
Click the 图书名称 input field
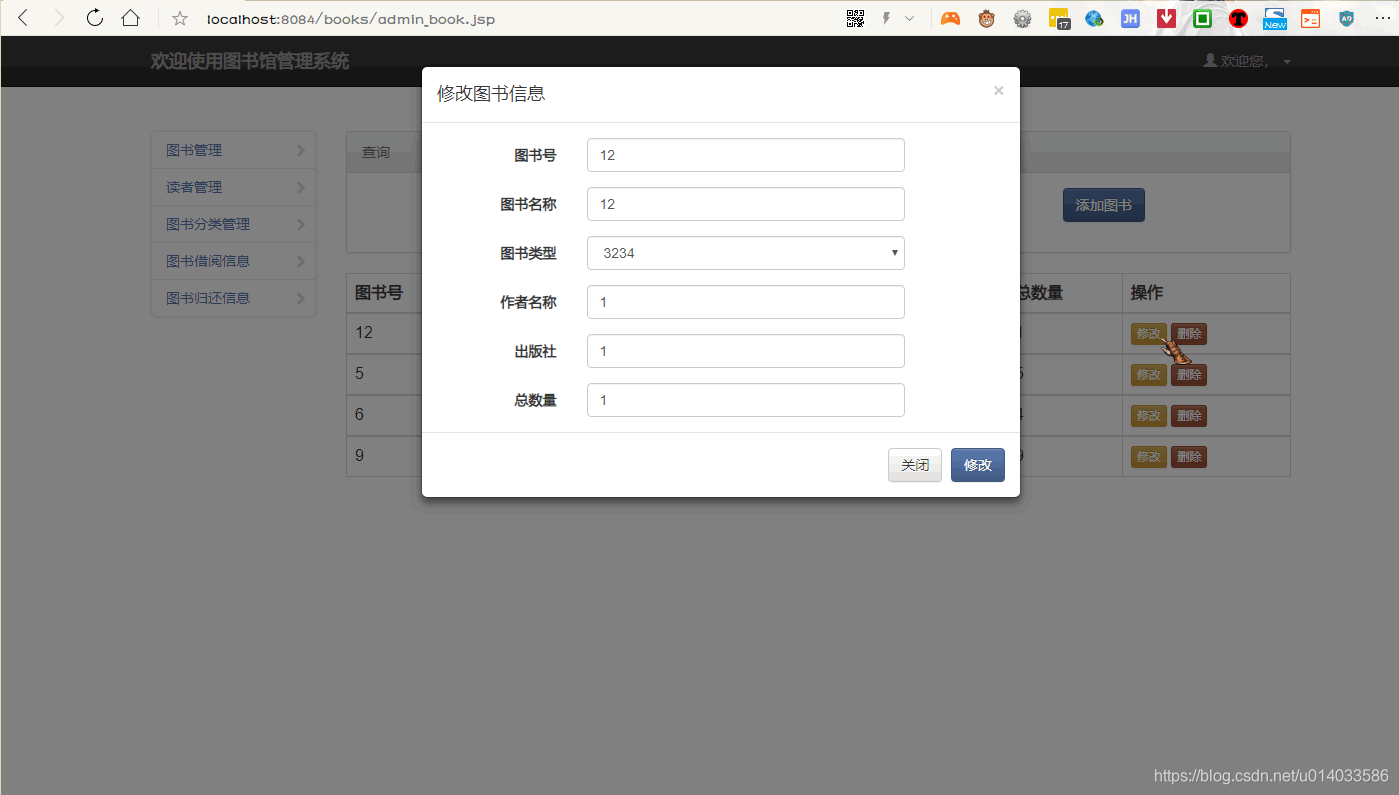[746, 204]
